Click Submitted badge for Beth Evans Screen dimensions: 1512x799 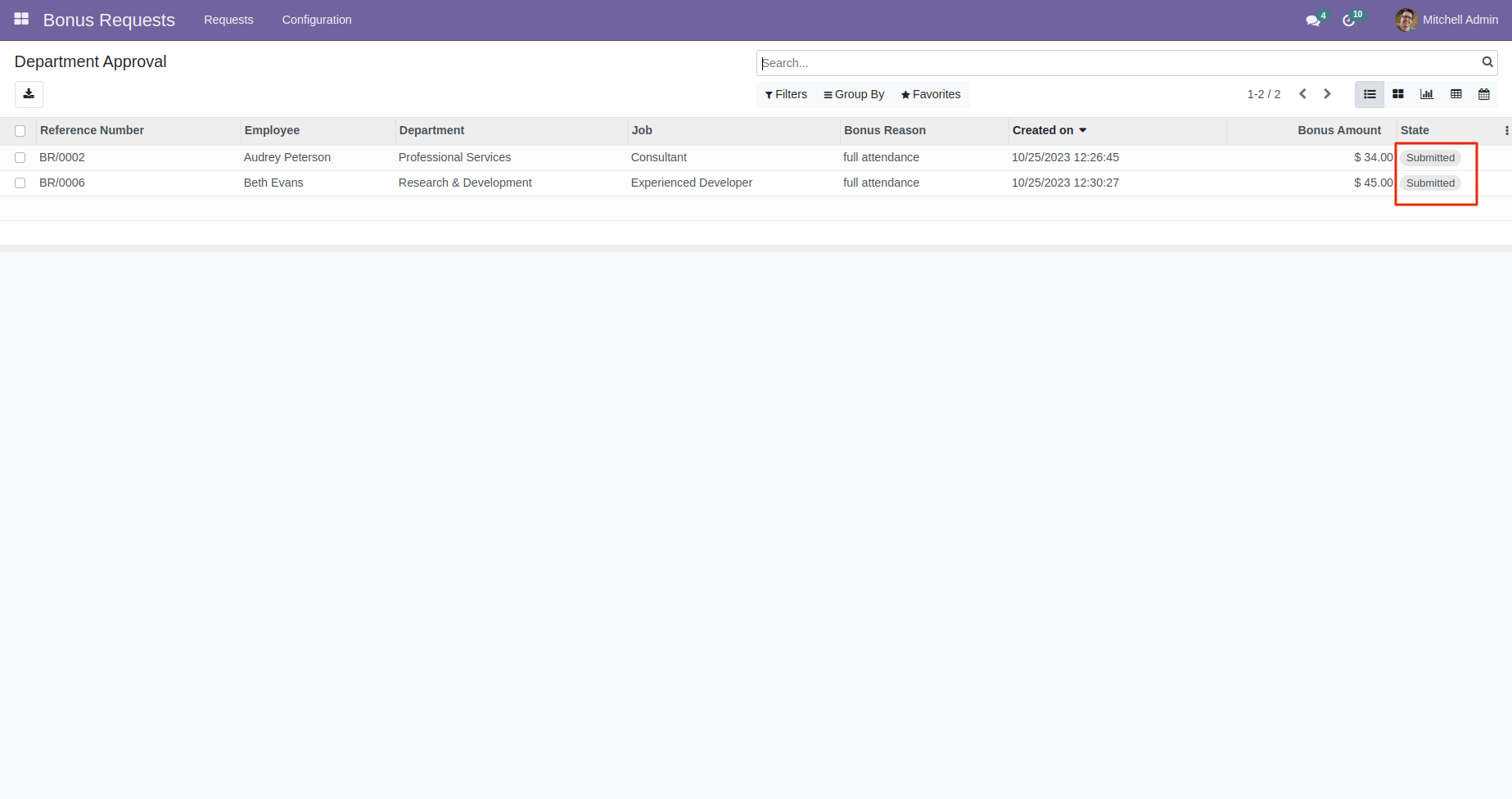(1430, 183)
